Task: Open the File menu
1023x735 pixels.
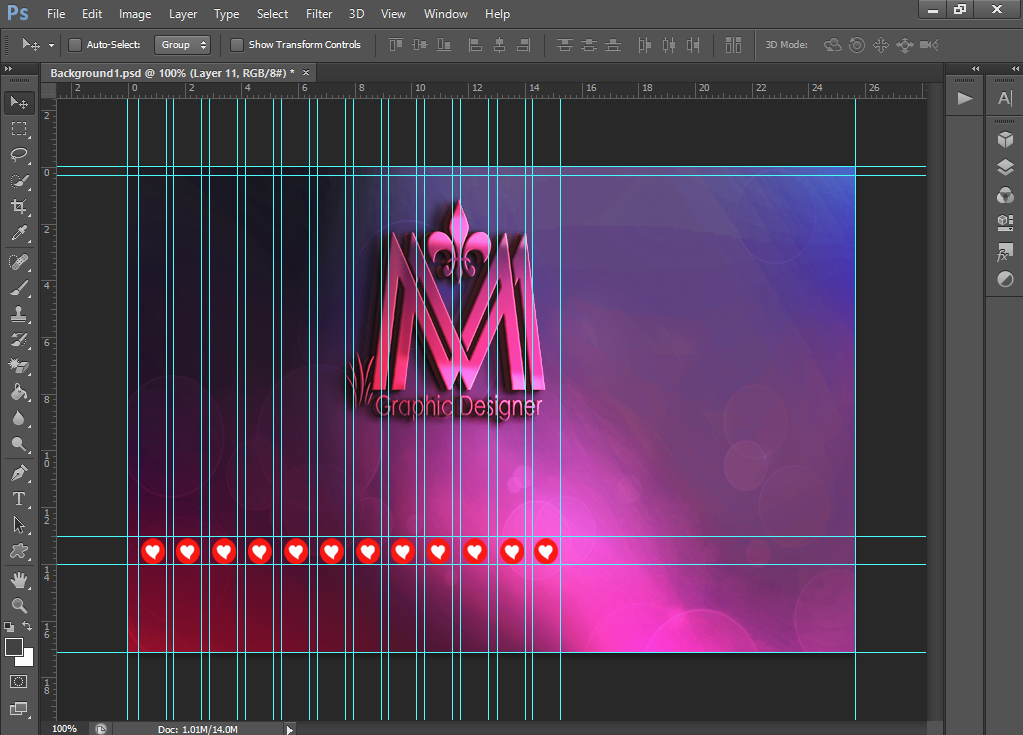Action: coord(56,14)
